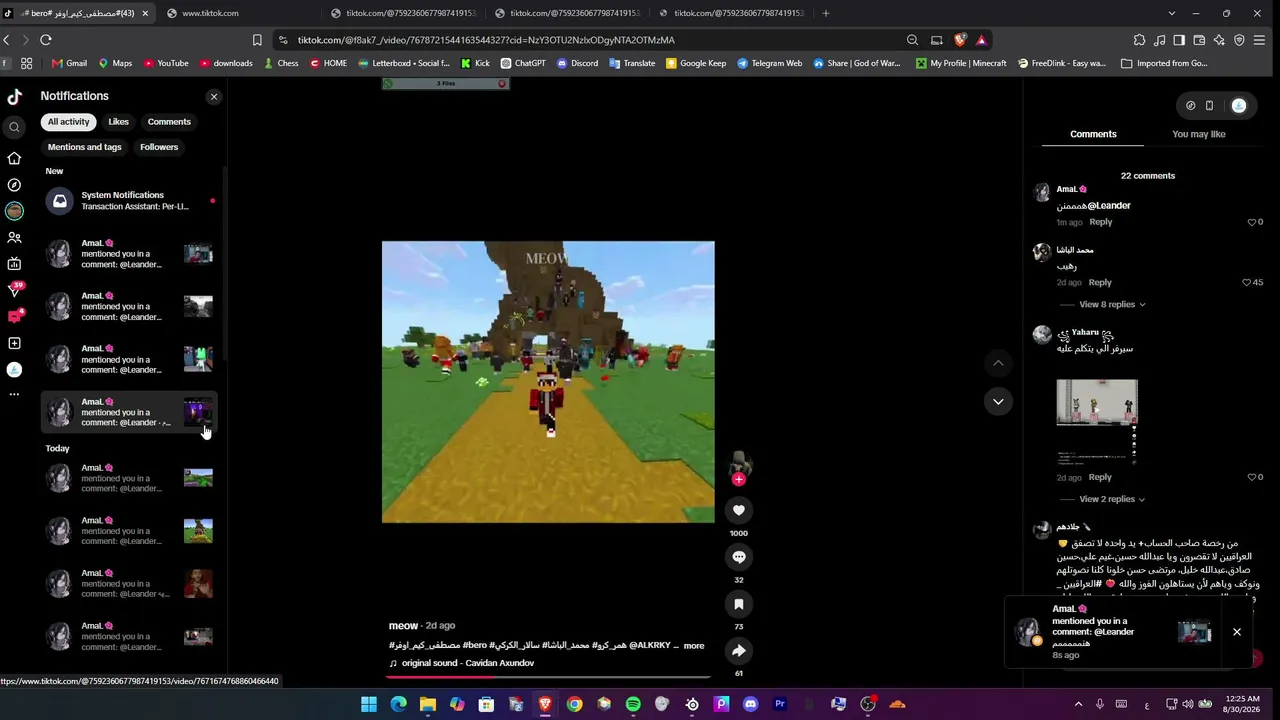This screenshot has width=1280, height=720.
Task: Open the video comments bubble icon
Action: 739,557
